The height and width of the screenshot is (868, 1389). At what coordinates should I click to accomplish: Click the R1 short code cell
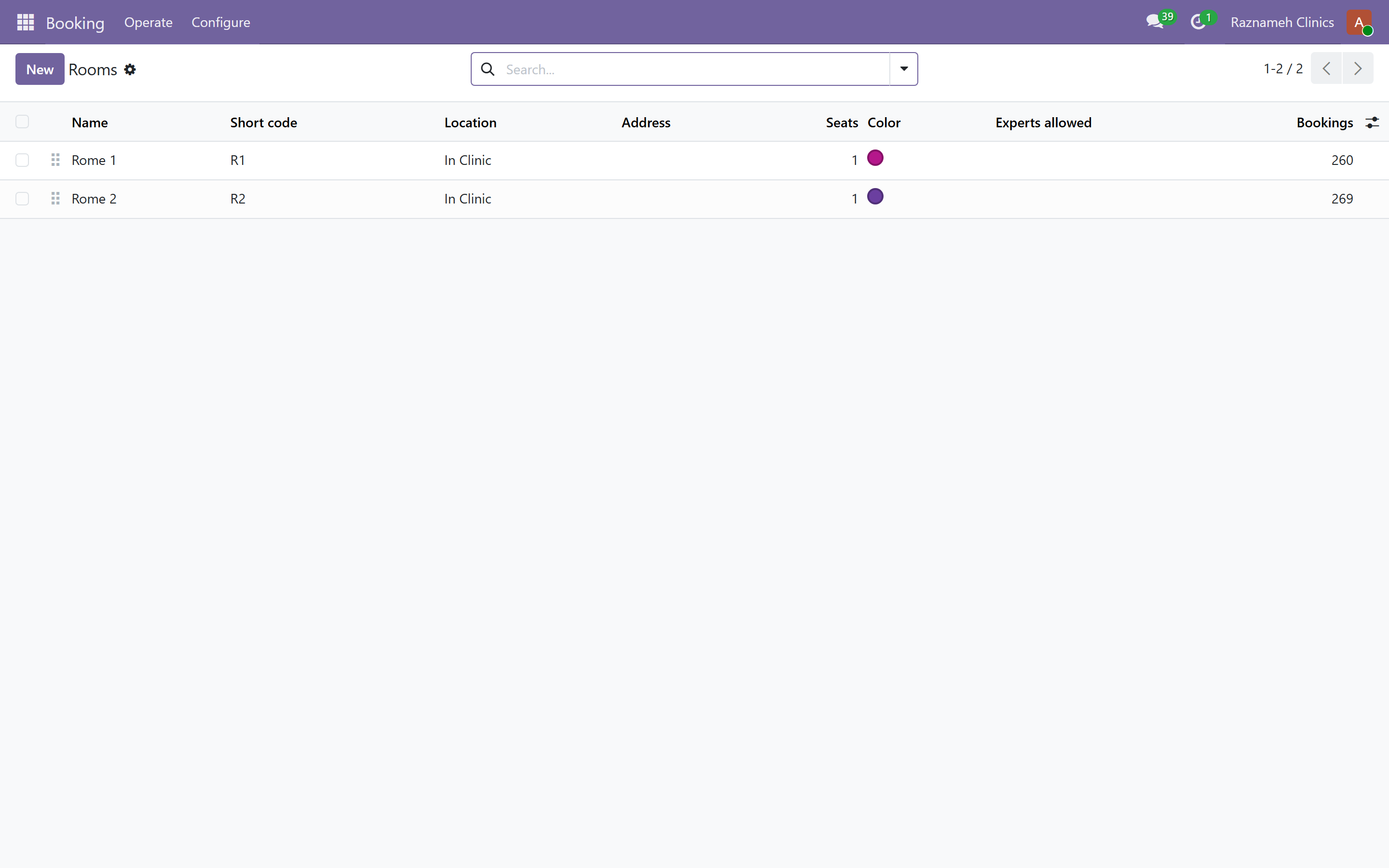tap(238, 160)
